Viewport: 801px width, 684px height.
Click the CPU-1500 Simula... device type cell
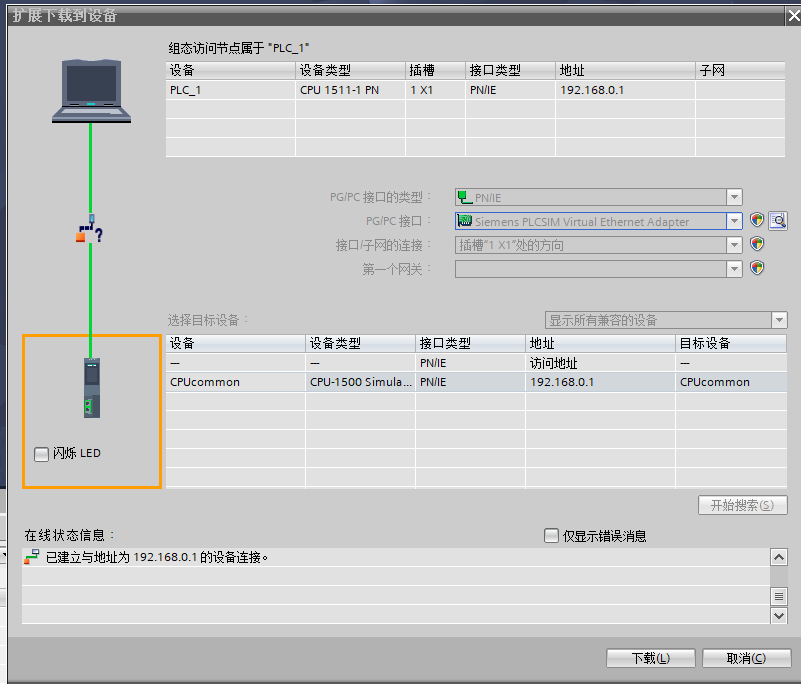click(x=361, y=382)
